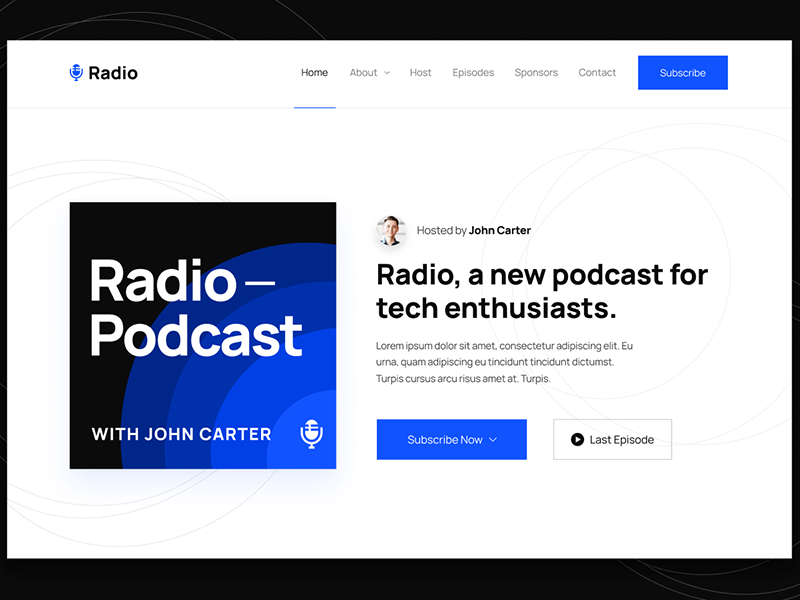Image resolution: width=800 pixels, height=600 pixels.
Task: Click the Radio Podcast cover artwork
Action: (x=203, y=336)
